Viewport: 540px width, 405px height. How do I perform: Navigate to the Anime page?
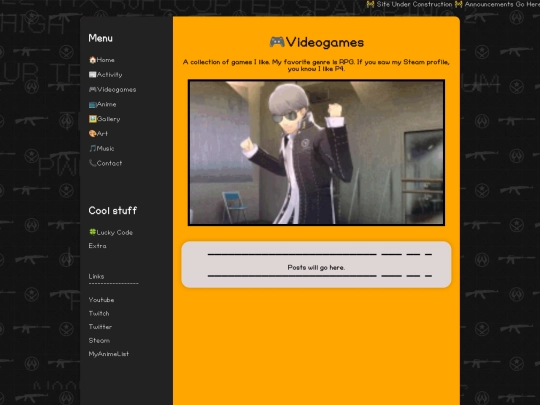[x=102, y=104]
